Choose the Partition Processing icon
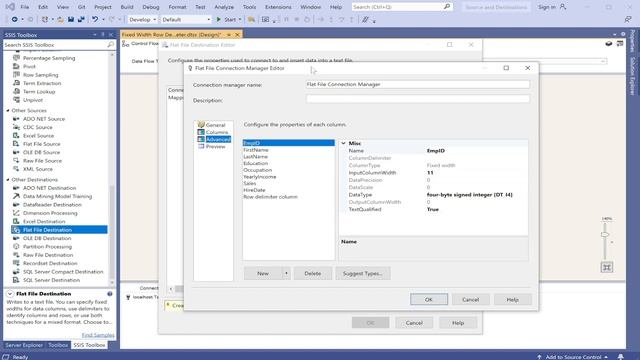 16,247
